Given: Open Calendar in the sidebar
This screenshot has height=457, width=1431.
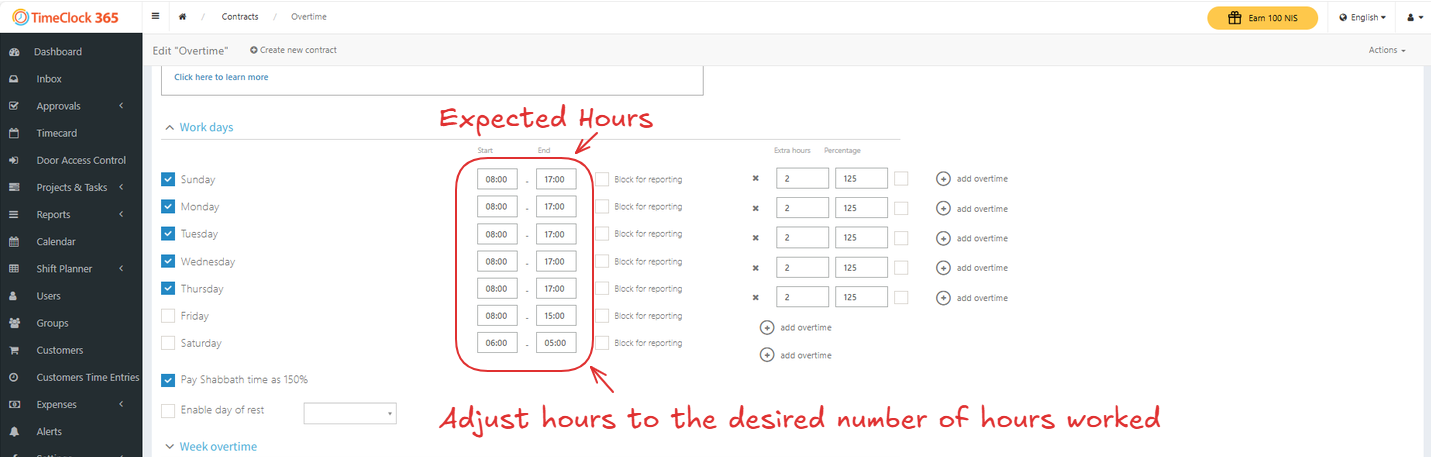Looking at the screenshot, I should [56, 242].
